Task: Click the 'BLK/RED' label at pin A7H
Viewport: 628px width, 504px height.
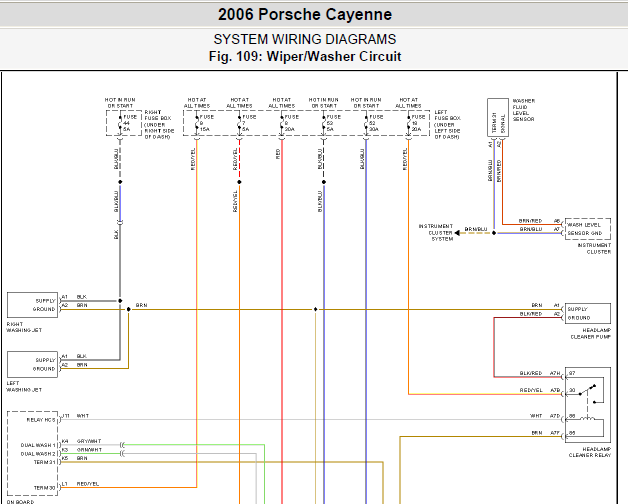Action: coord(531,373)
